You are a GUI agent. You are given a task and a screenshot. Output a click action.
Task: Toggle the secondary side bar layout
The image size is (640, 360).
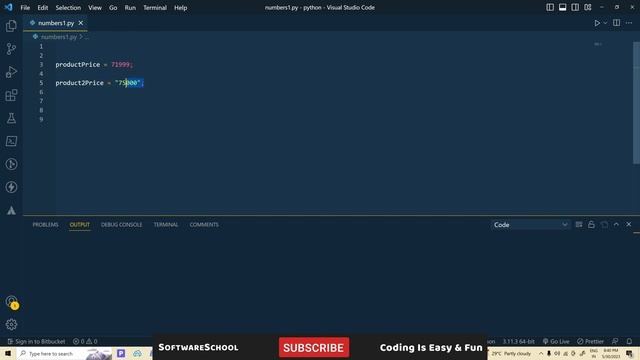575,7
